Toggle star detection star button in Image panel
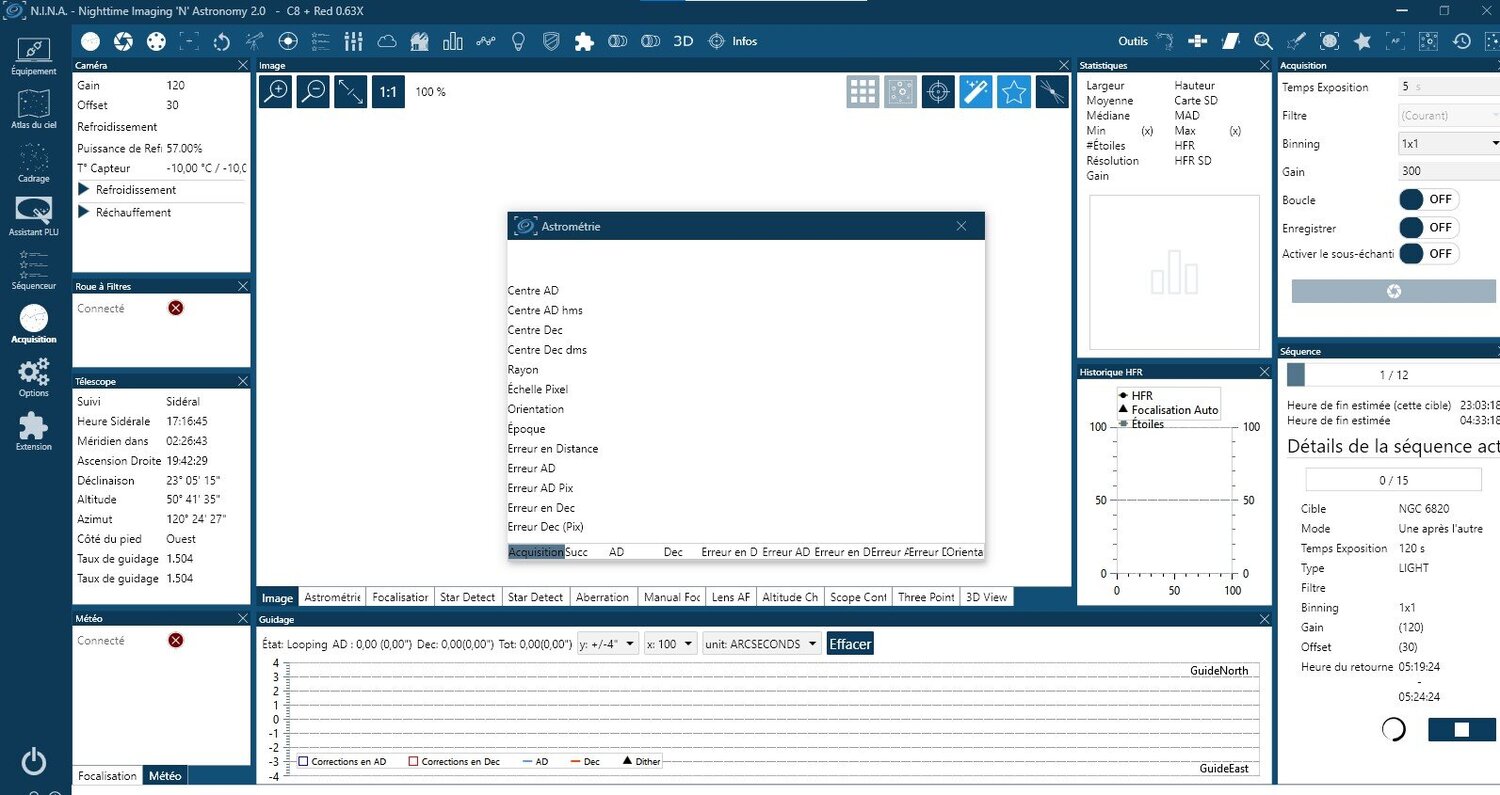 1014,92
